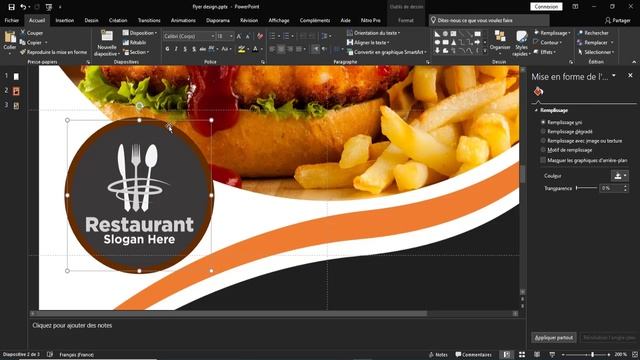Click the Couper scissors command
Viewport: 640px width, 360px height.
point(31,33)
